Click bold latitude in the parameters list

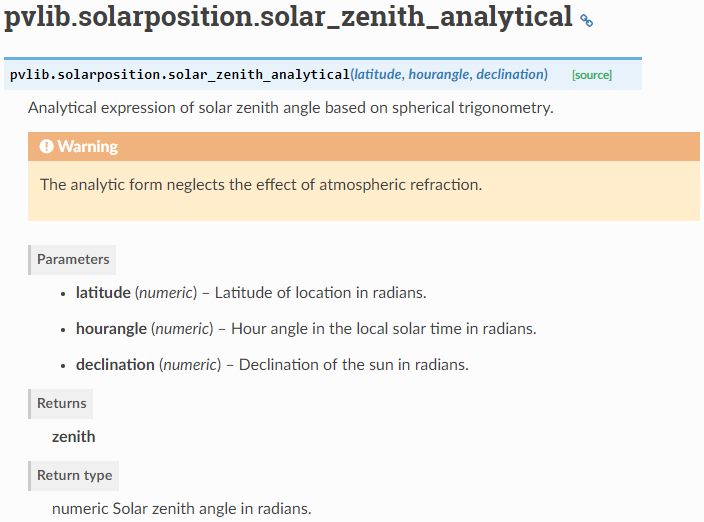[103, 293]
